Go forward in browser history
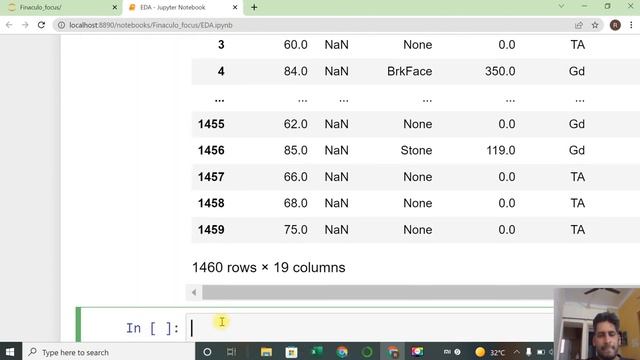 coord(25,25)
